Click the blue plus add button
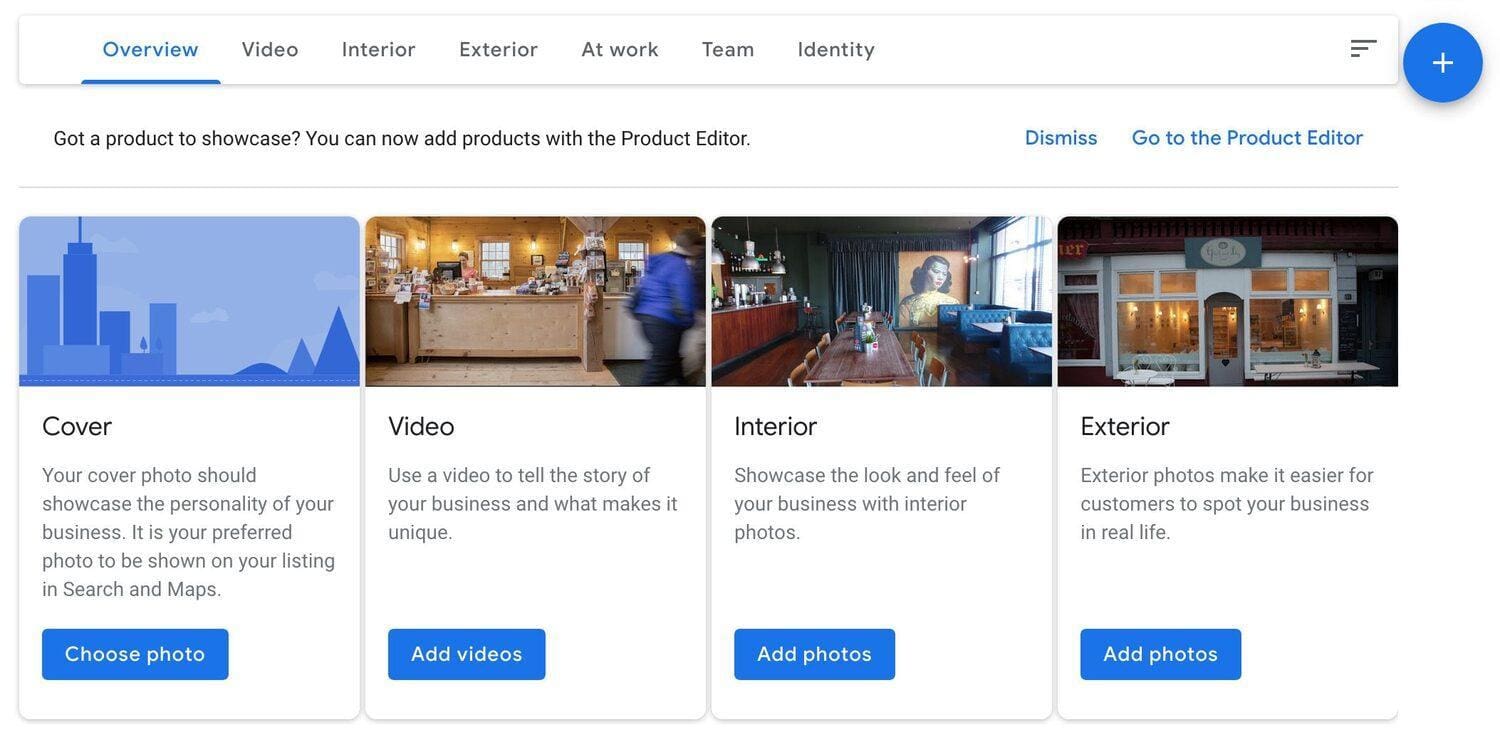Viewport: 1500px width, 742px height. [1442, 63]
